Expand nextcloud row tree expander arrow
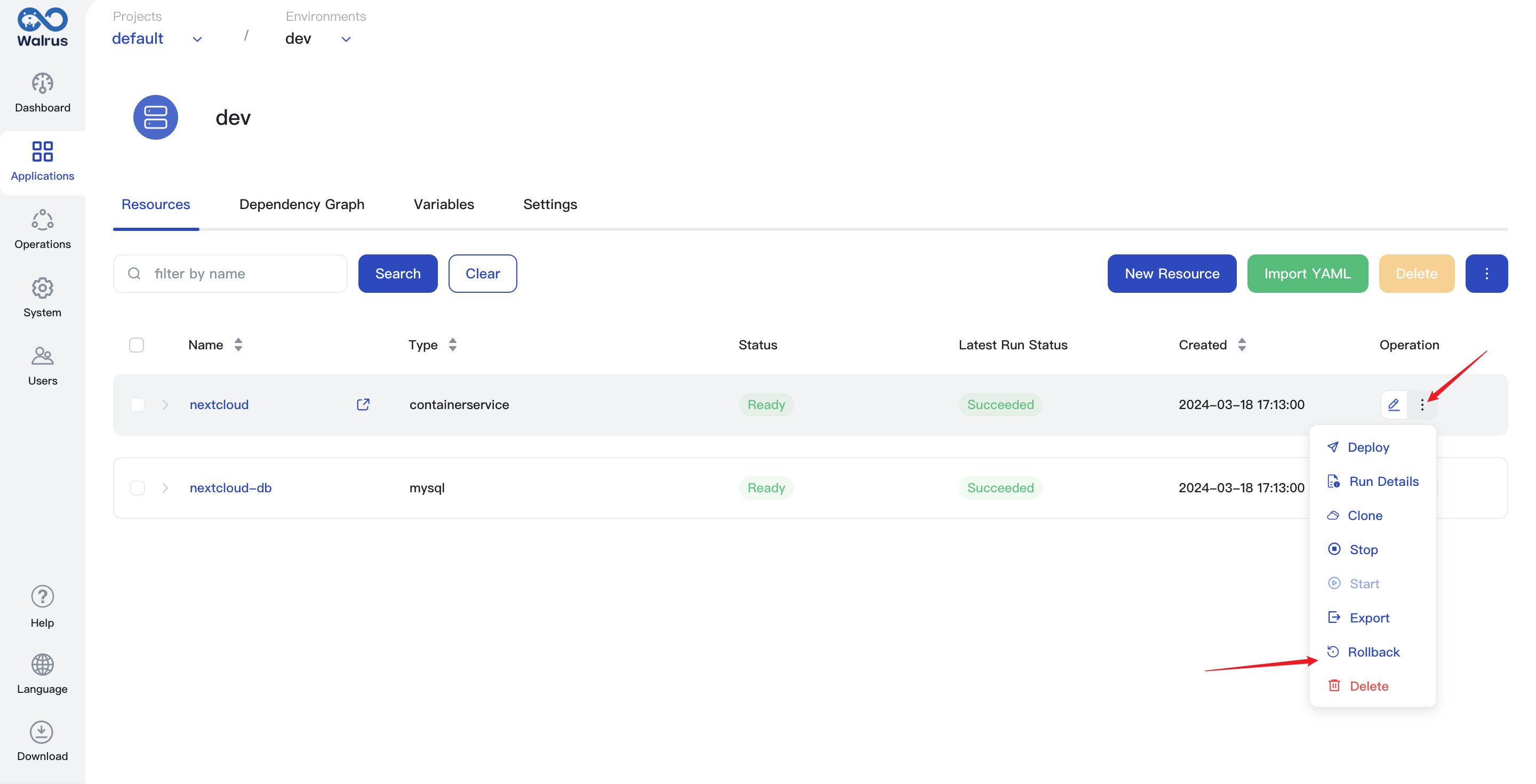The image size is (1536, 784). click(x=165, y=404)
